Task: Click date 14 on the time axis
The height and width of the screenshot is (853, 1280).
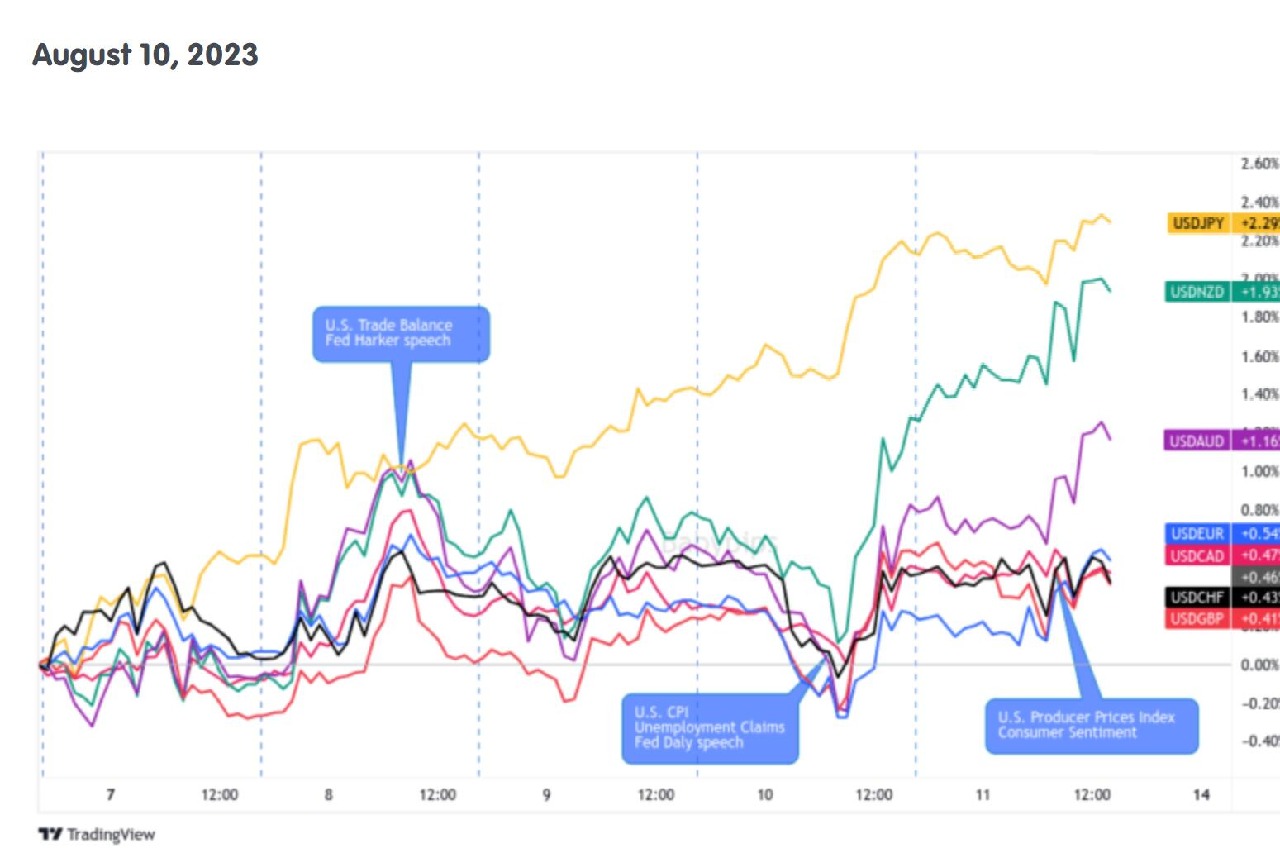Action: coord(1201,795)
